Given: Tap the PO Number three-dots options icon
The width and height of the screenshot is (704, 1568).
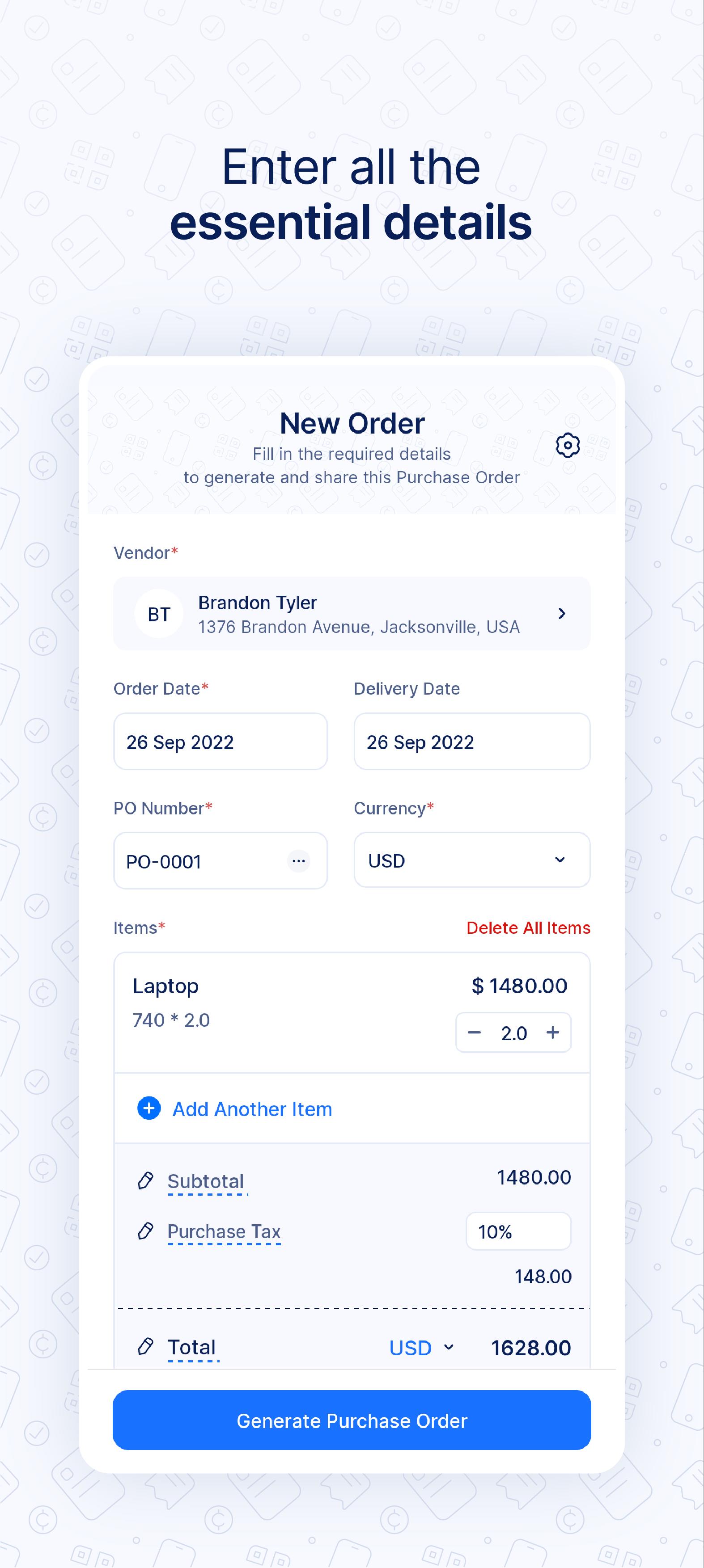Looking at the screenshot, I should pyautogui.click(x=298, y=861).
